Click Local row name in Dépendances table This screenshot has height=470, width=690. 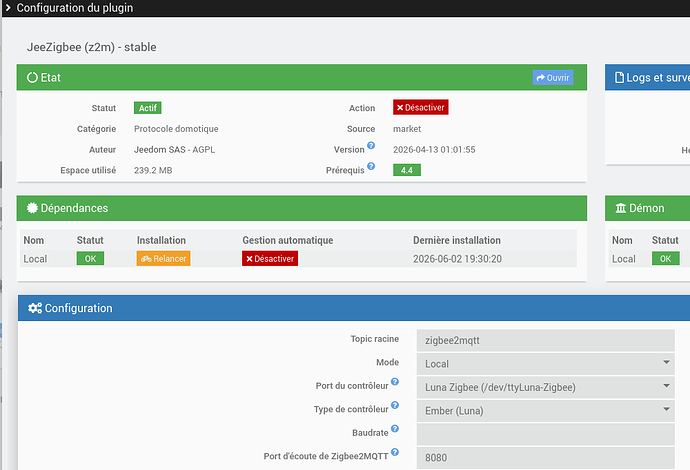pos(35,259)
